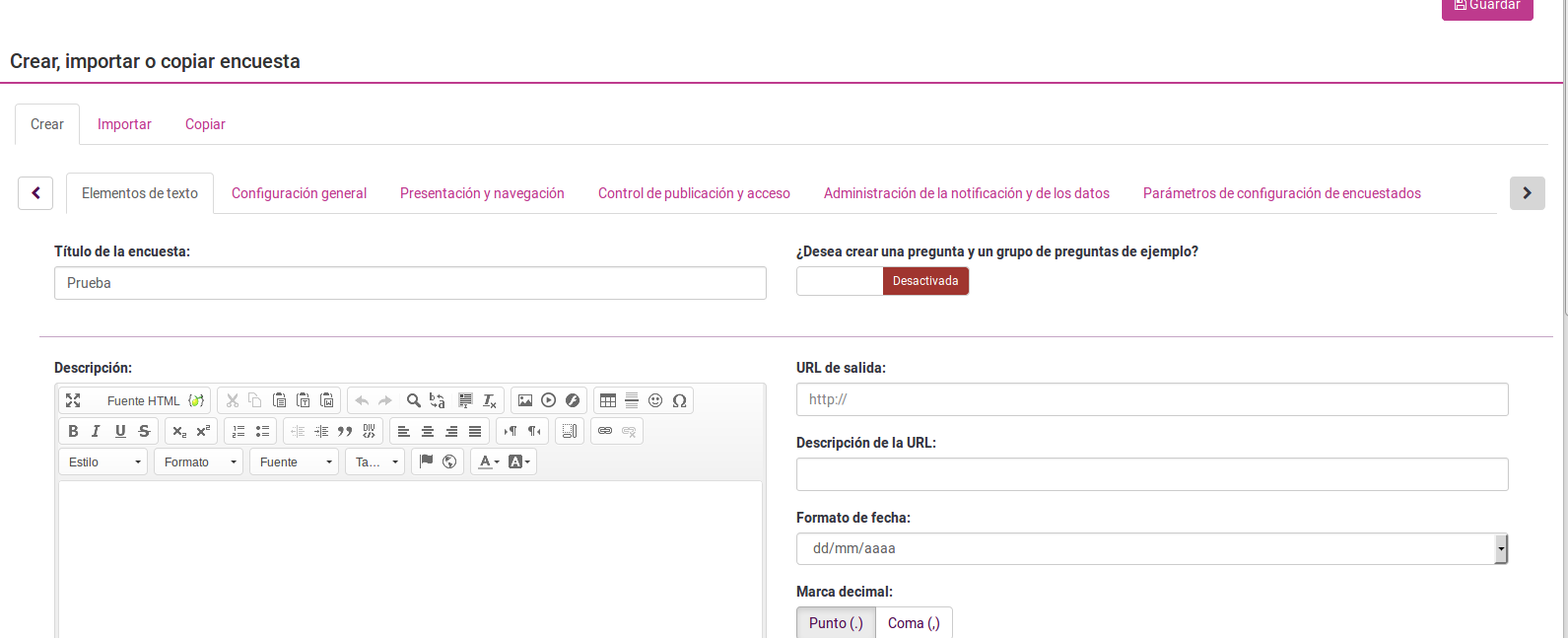Switch to the Importar tab
The image size is (1568, 638).
click(x=124, y=124)
